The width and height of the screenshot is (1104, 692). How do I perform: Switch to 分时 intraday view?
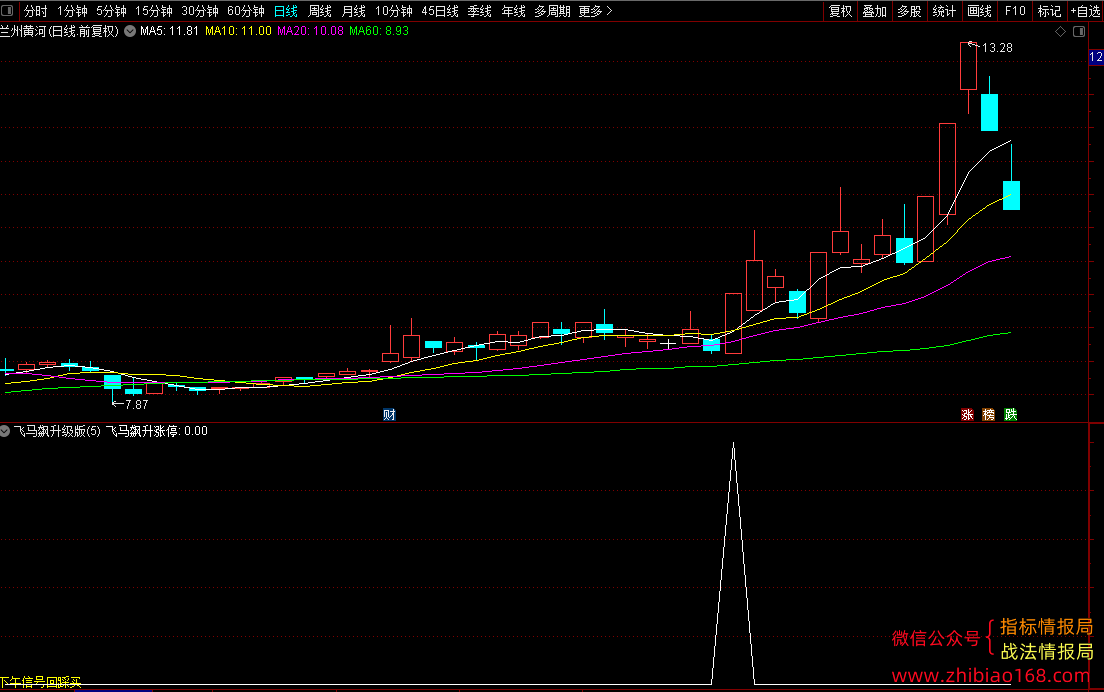pyautogui.click(x=36, y=11)
